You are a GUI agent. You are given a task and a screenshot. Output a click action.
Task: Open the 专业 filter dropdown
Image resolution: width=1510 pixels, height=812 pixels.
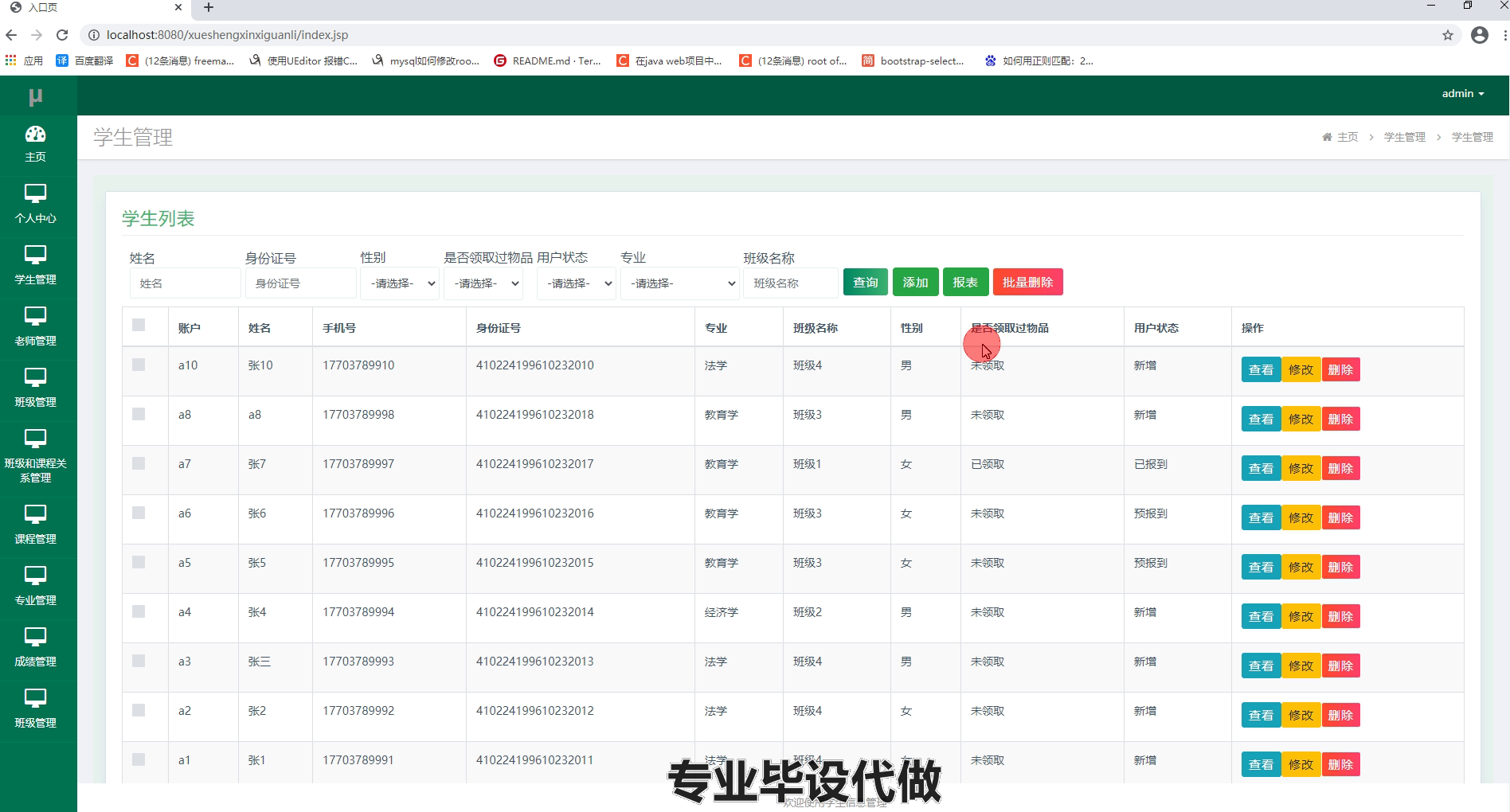point(680,283)
